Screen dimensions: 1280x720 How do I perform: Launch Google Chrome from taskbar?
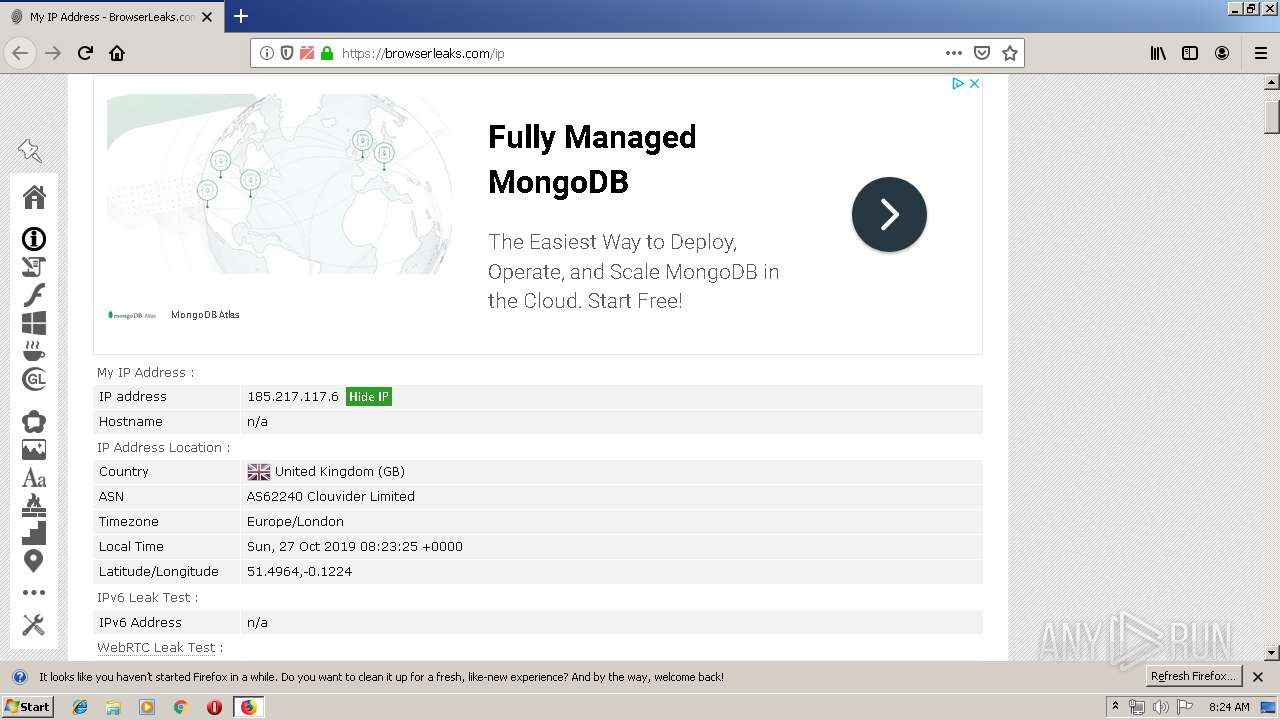point(181,707)
